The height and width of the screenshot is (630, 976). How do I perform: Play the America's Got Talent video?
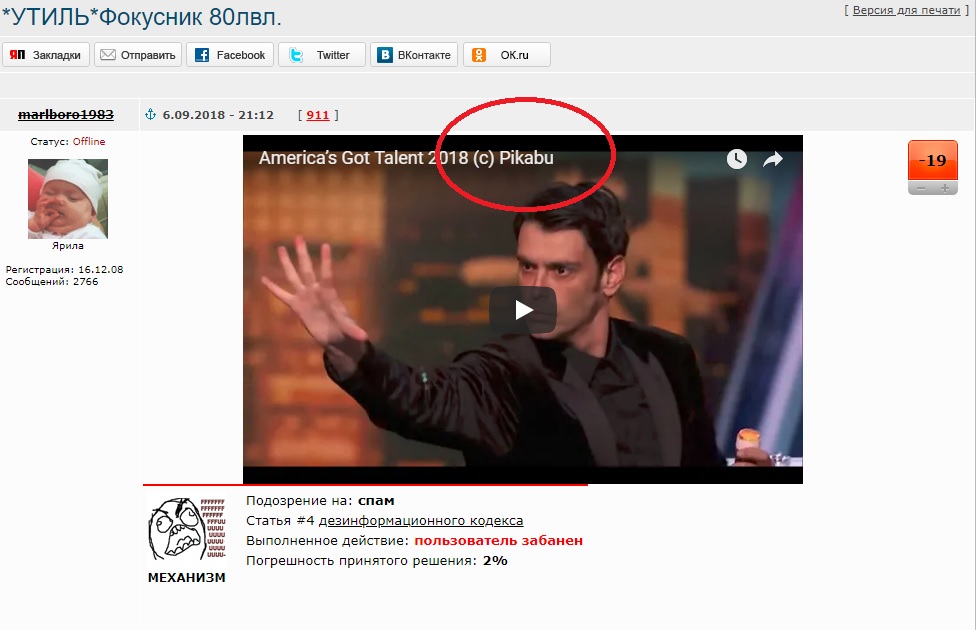[523, 309]
